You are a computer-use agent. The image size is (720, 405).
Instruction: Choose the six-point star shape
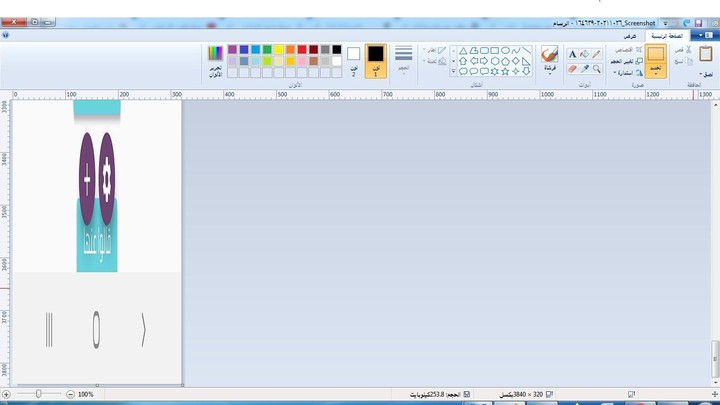[495, 72]
